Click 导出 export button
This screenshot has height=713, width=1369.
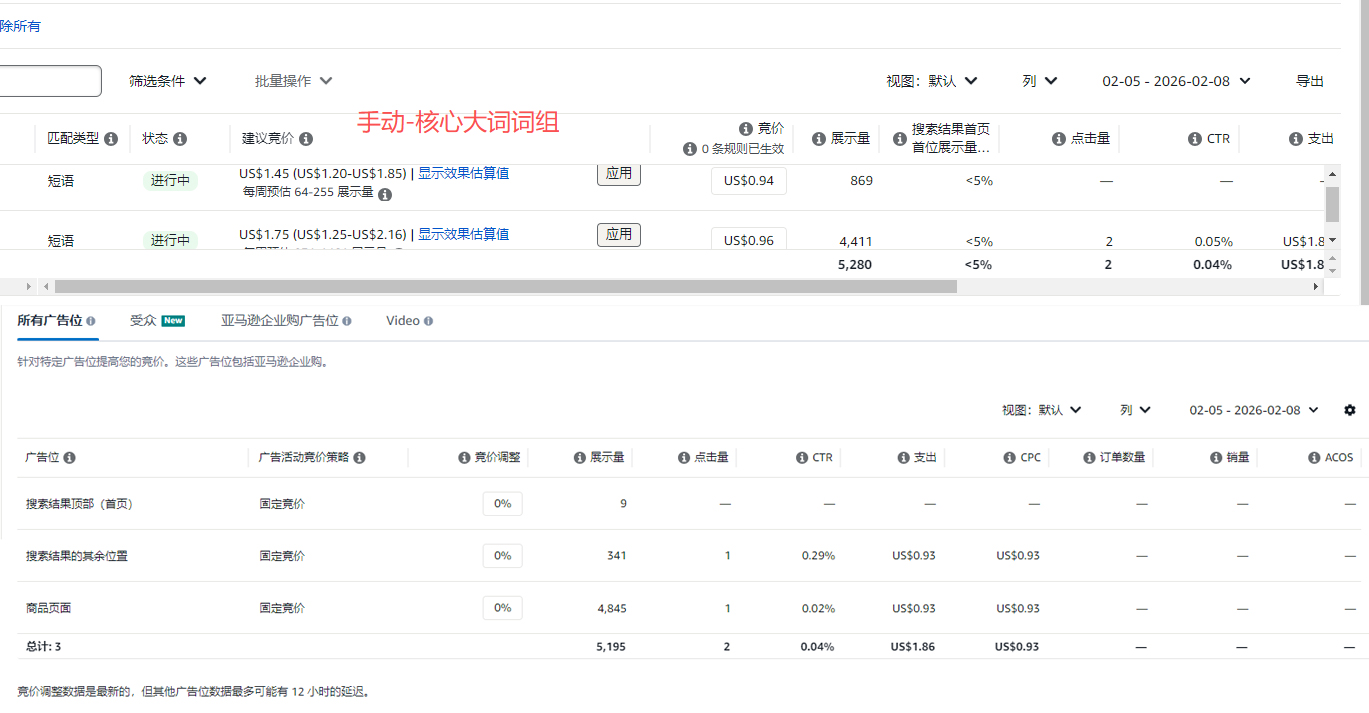click(1309, 81)
